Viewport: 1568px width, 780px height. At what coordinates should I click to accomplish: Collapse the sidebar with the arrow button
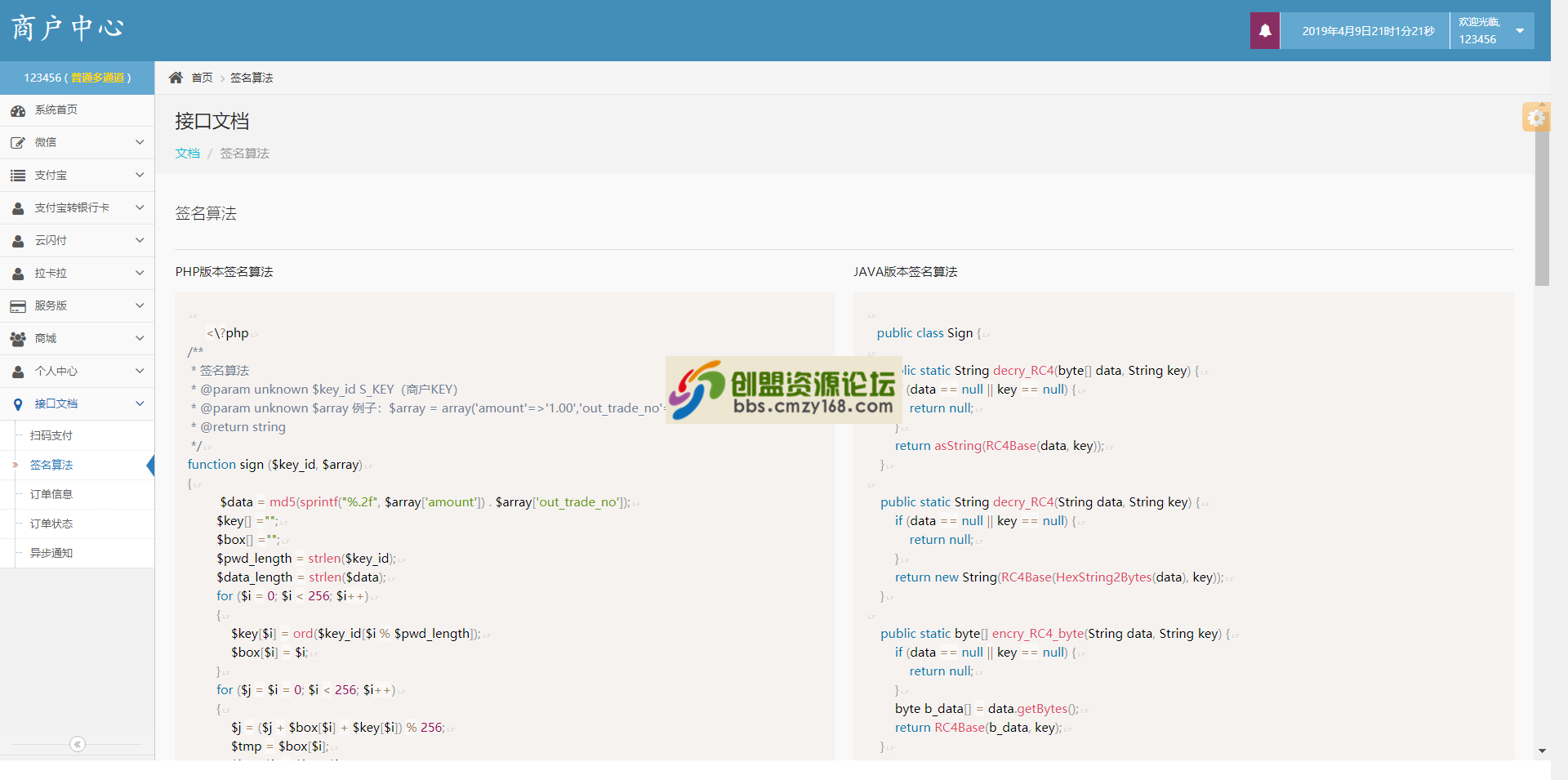[x=78, y=744]
